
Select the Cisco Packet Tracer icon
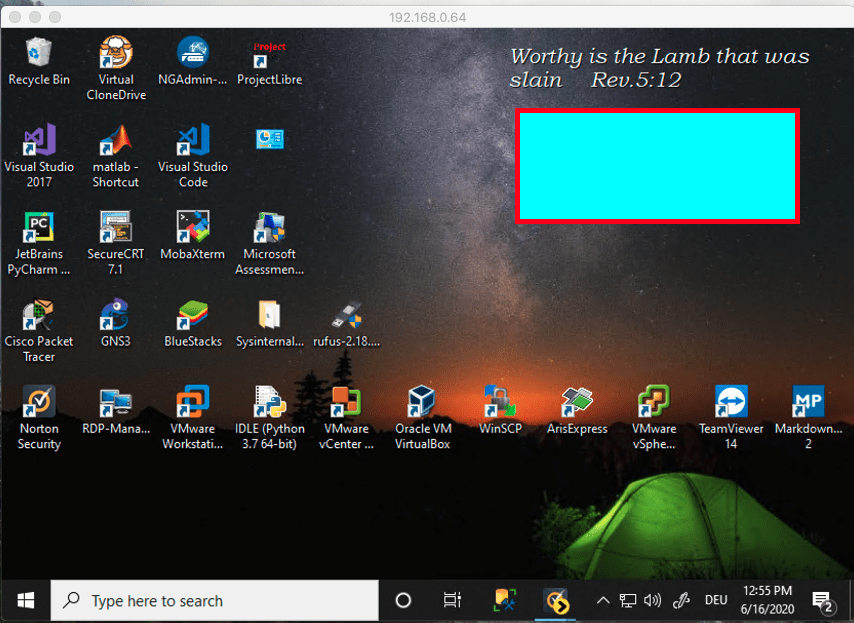click(39, 316)
